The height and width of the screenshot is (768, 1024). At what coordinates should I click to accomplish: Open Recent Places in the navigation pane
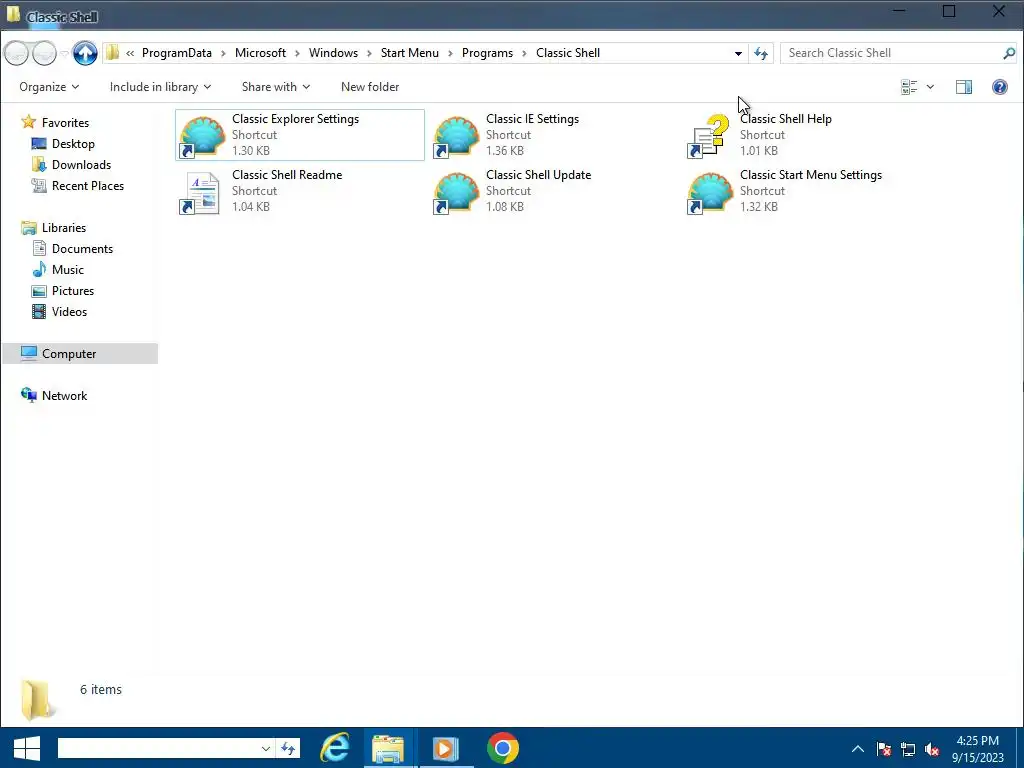[88, 185]
